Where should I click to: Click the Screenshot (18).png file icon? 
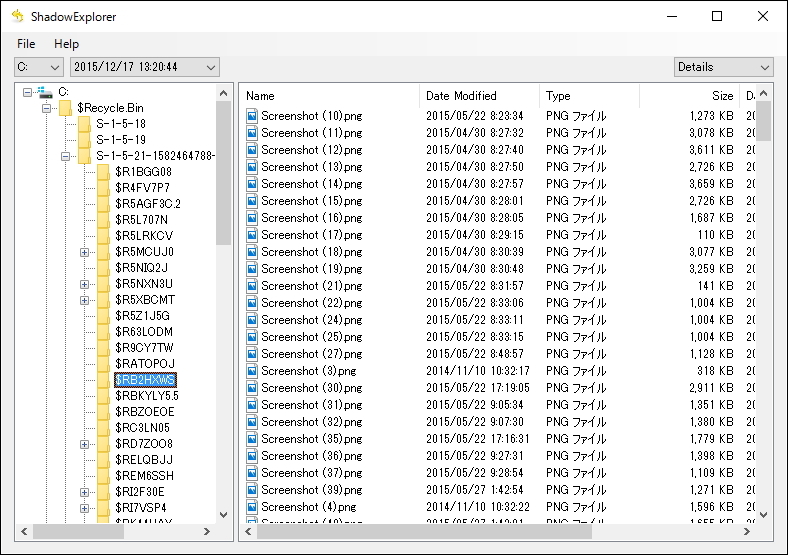[252, 252]
